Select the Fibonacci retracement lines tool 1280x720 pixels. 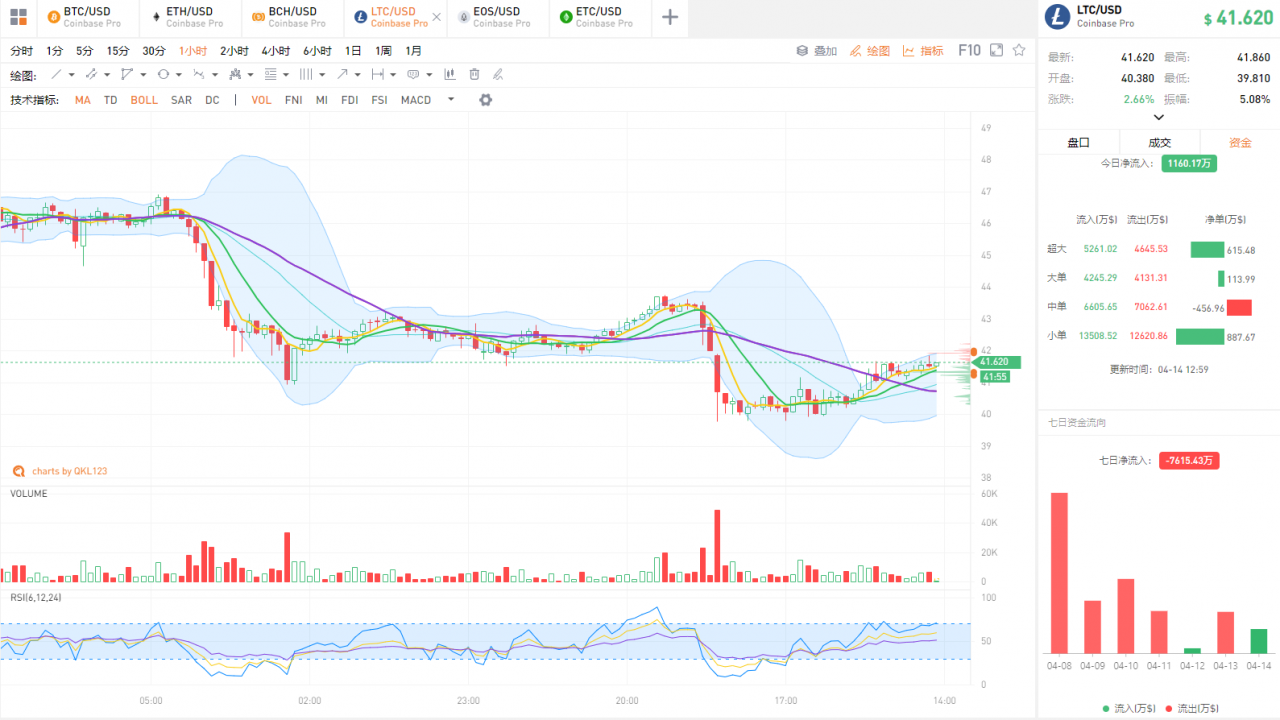tap(270, 74)
